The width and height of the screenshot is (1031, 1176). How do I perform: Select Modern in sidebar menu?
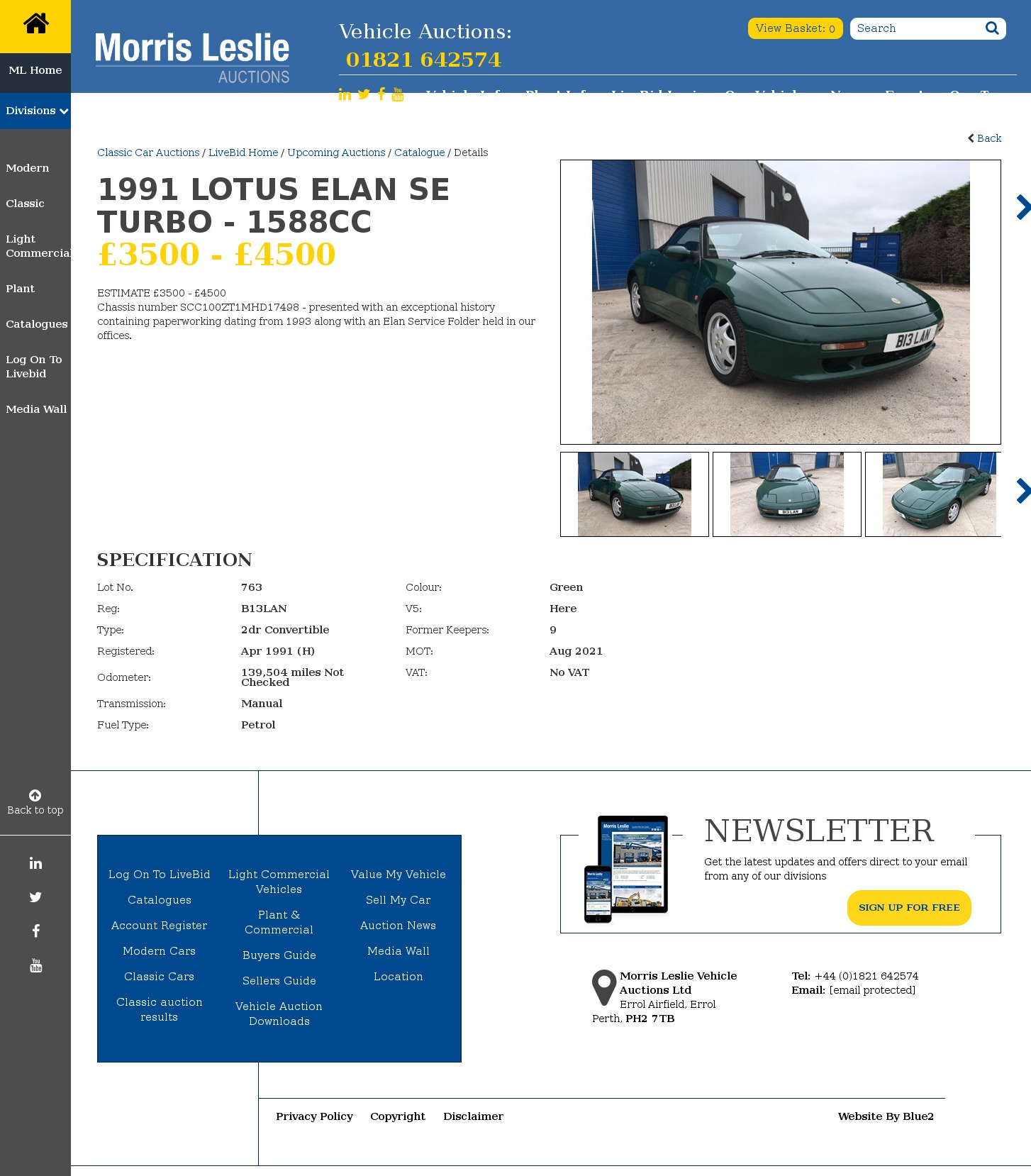28,168
